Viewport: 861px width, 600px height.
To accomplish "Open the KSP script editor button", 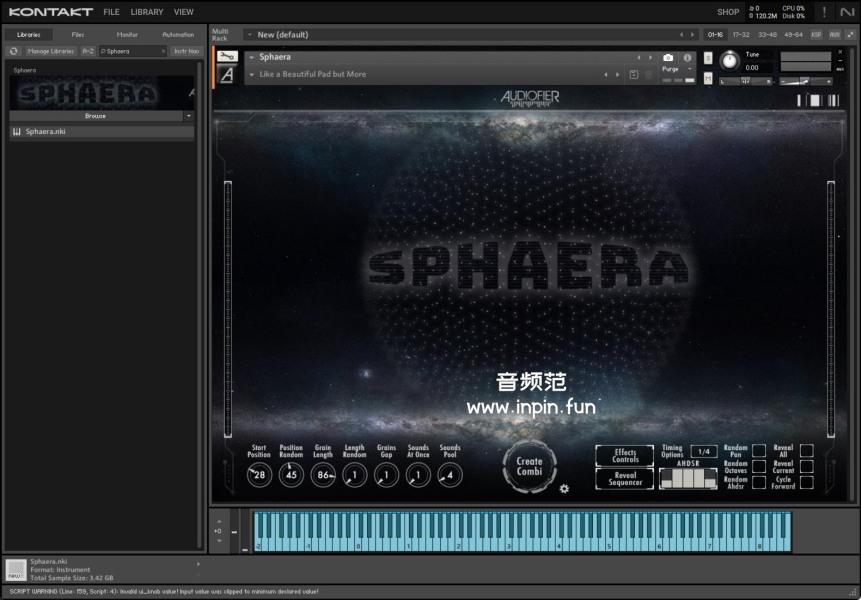I will click(816, 34).
